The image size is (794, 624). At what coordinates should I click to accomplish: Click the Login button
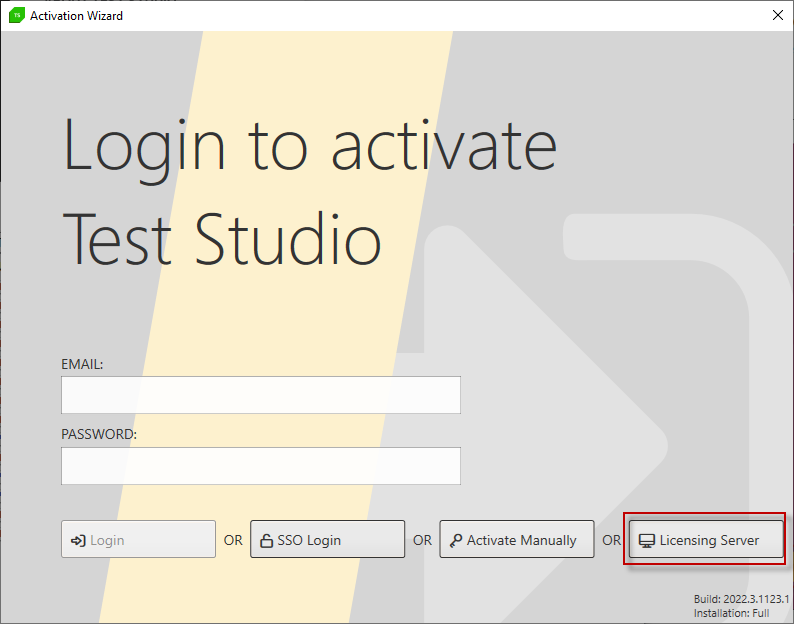point(138,539)
